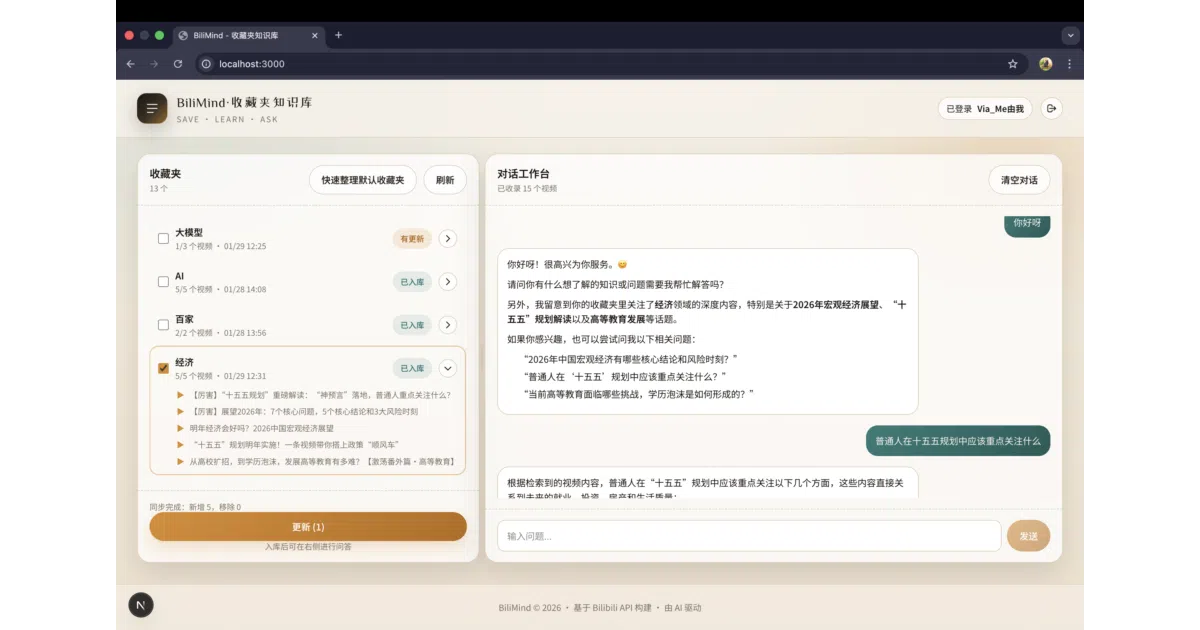Screen dimensions: 1200x630
Task: Select the BiliMind - 收藏夹知识库 browser tab
Action: (x=248, y=35)
